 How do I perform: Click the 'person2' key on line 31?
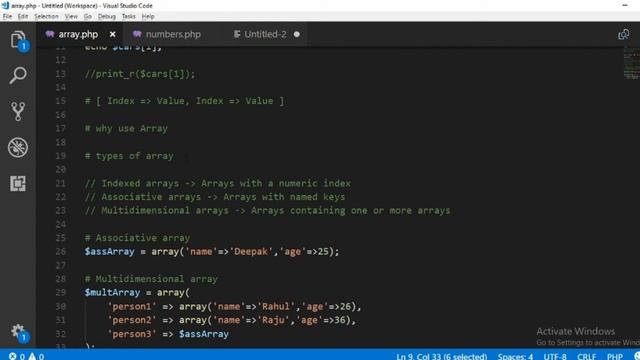click(132, 320)
